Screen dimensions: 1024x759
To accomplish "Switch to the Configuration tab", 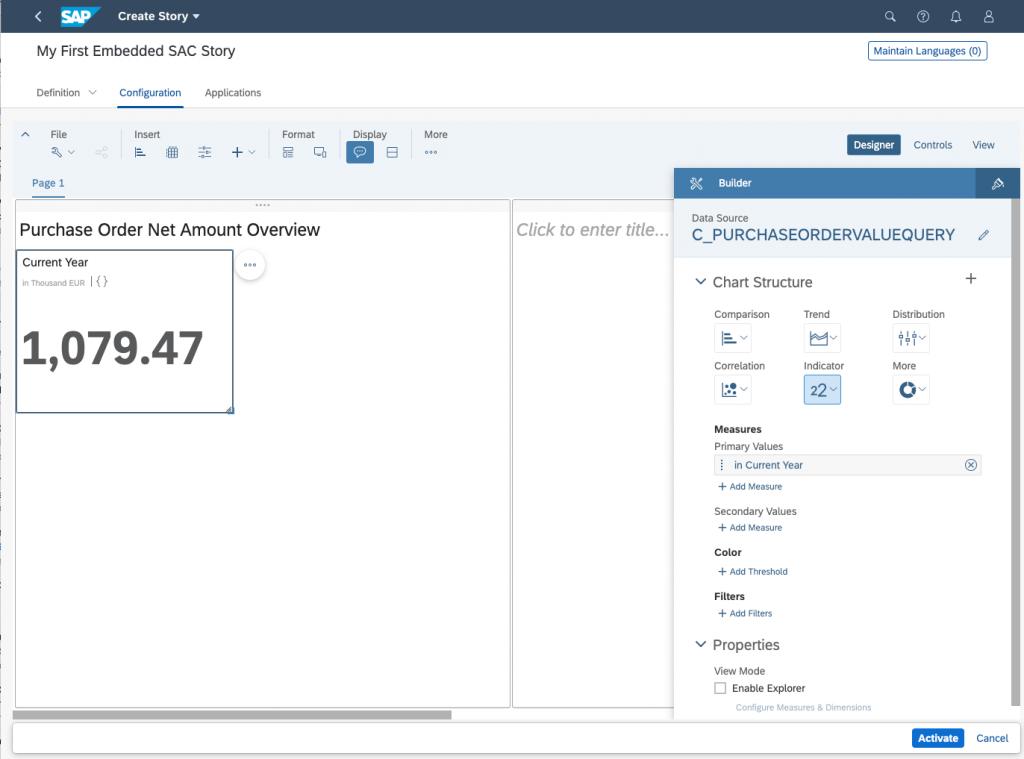I will pyautogui.click(x=150, y=93).
